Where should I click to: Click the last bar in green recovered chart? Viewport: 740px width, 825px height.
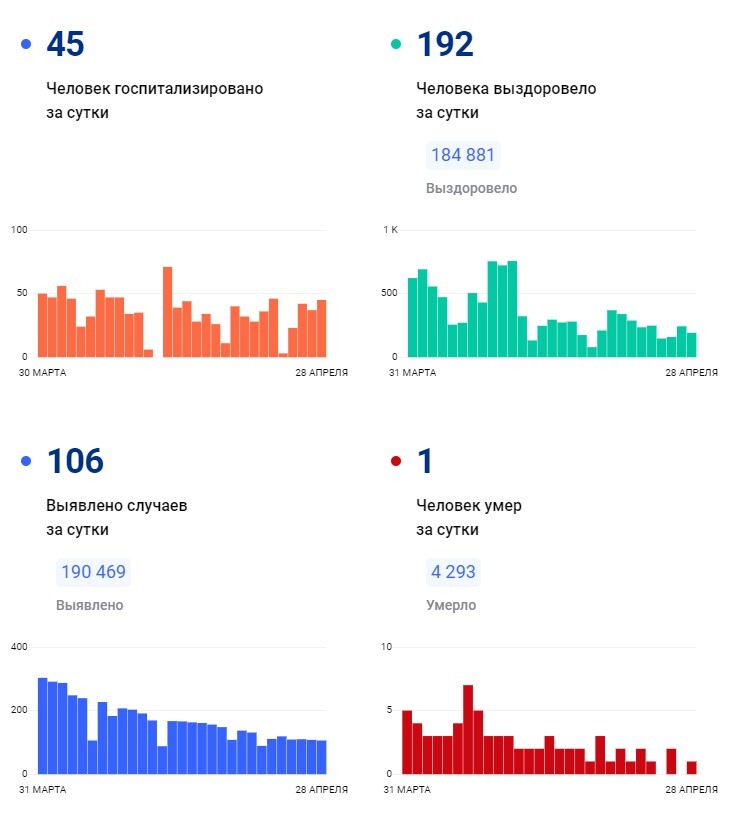691,345
